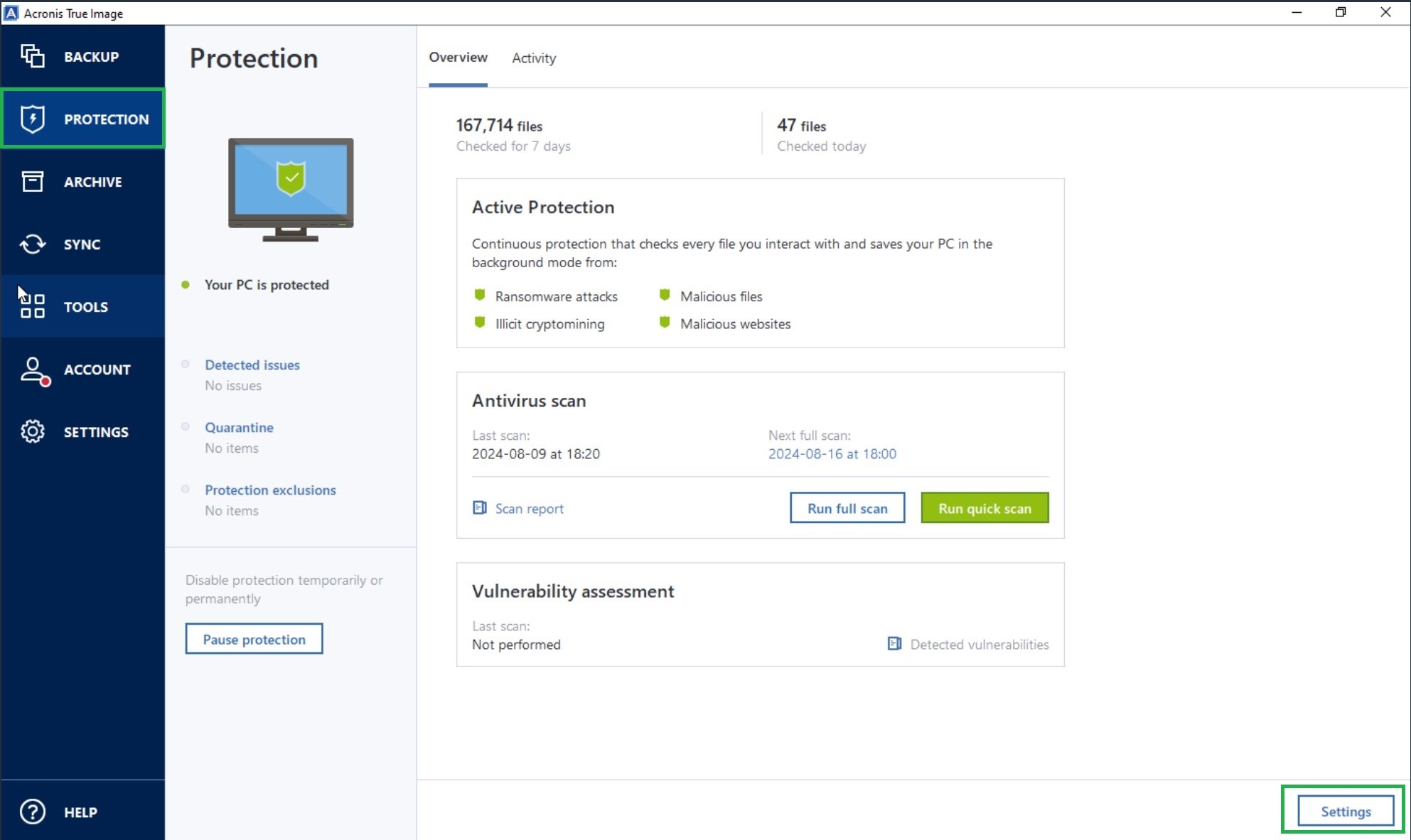Open Protection exclusions
The height and width of the screenshot is (840, 1411).
(270, 490)
